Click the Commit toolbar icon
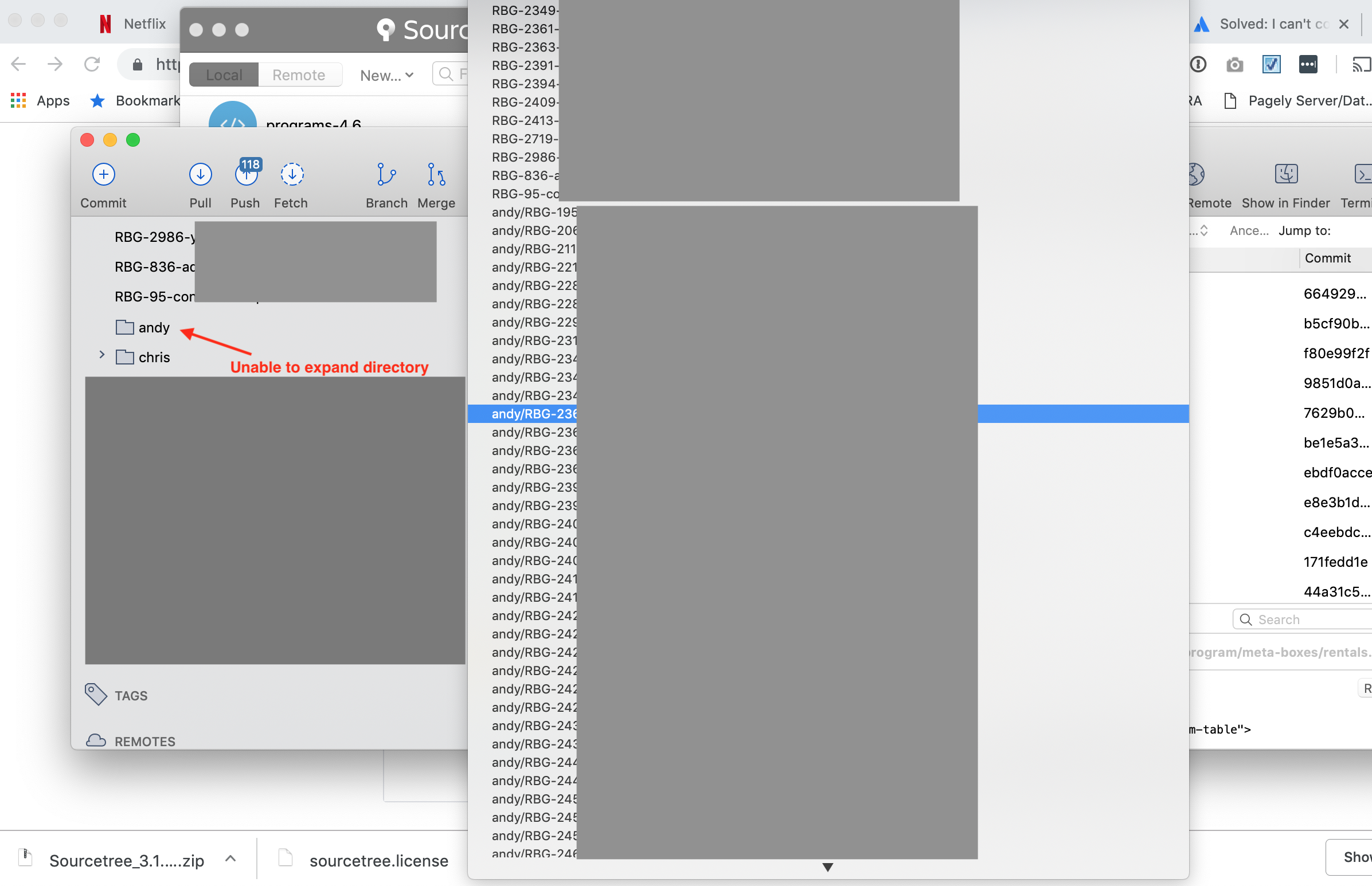The width and height of the screenshot is (1372, 886). (x=104, y=174)
